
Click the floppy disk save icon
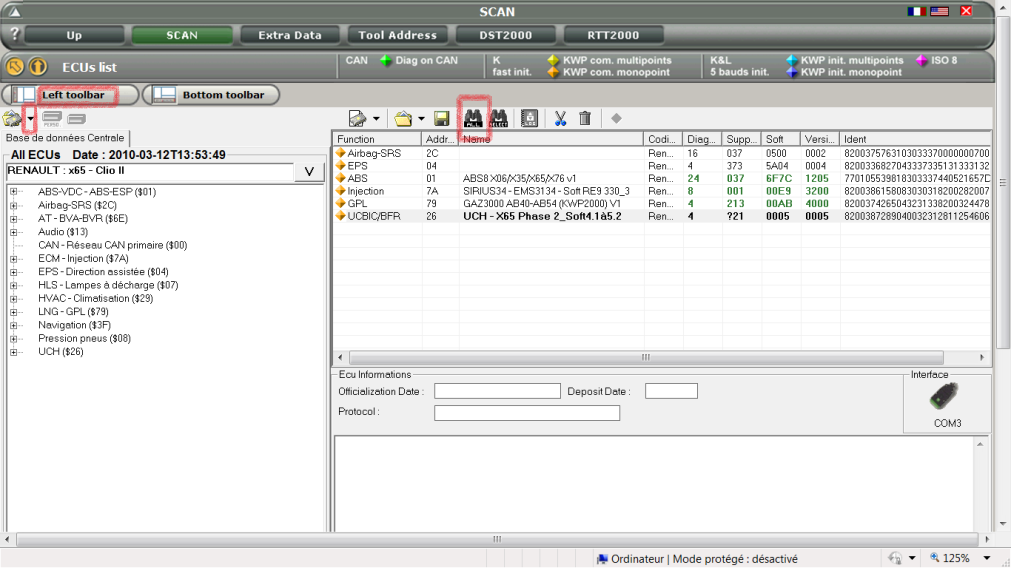(x=441, y=118)
